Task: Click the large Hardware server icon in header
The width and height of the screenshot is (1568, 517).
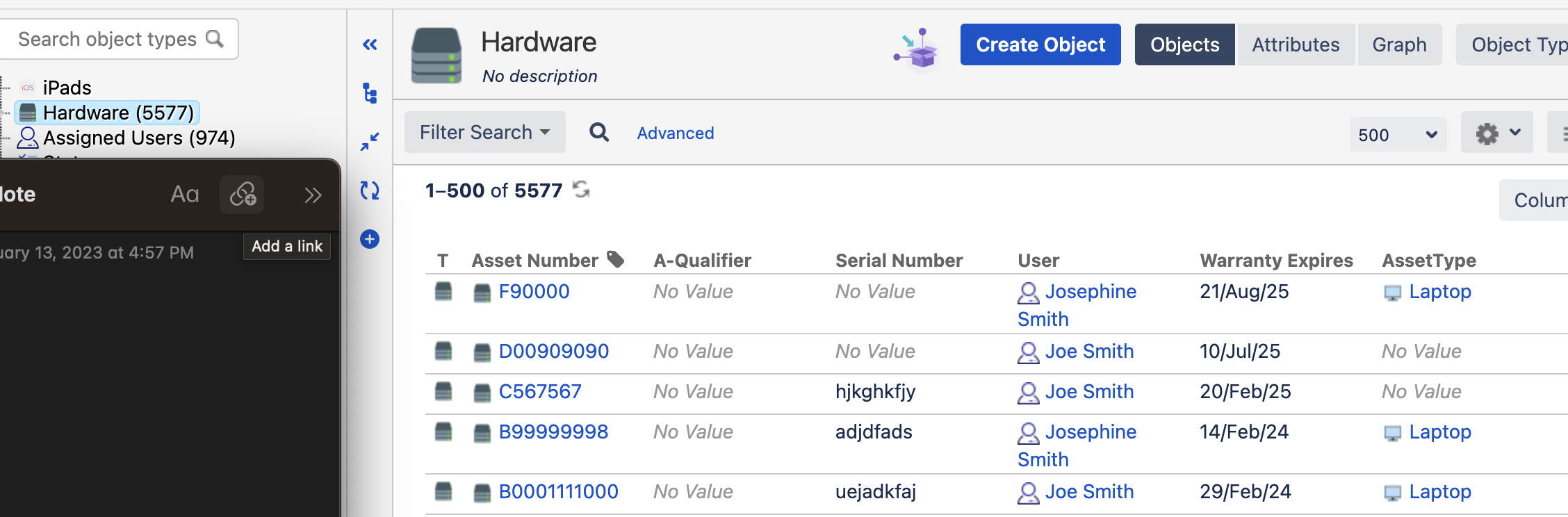Action: pos(436,56)
